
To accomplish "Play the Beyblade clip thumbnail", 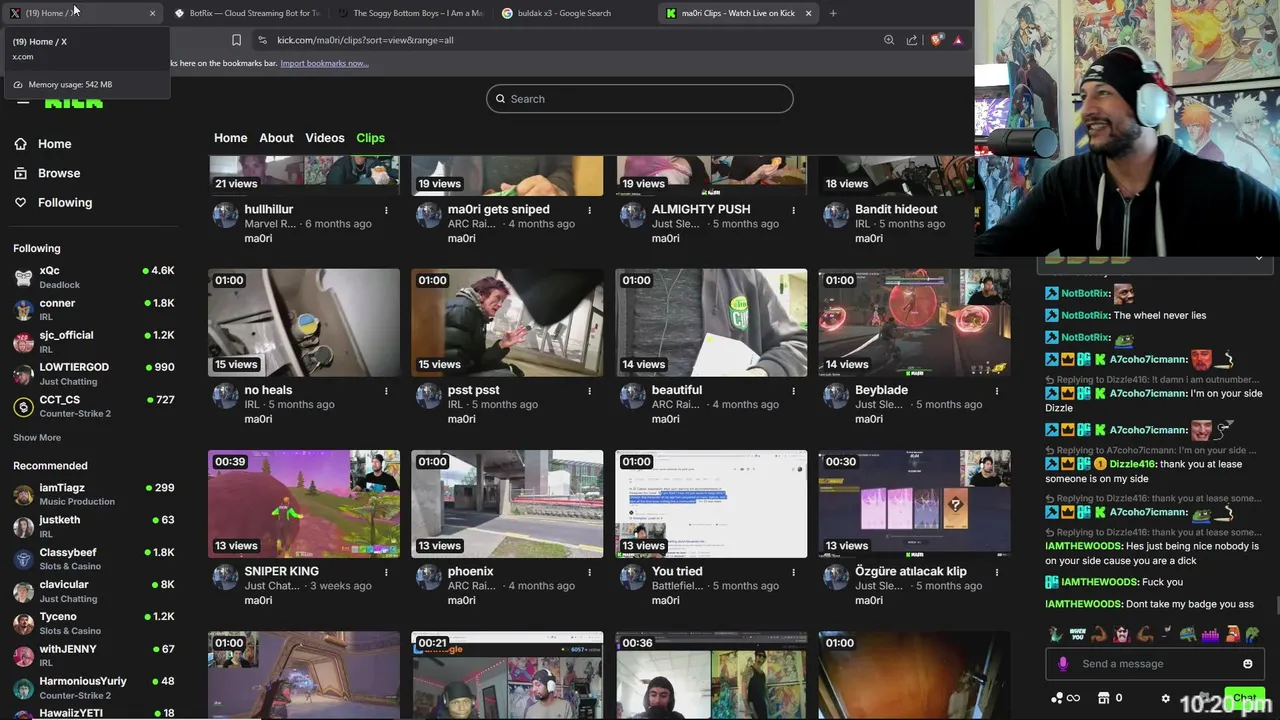I will (914, 322).
